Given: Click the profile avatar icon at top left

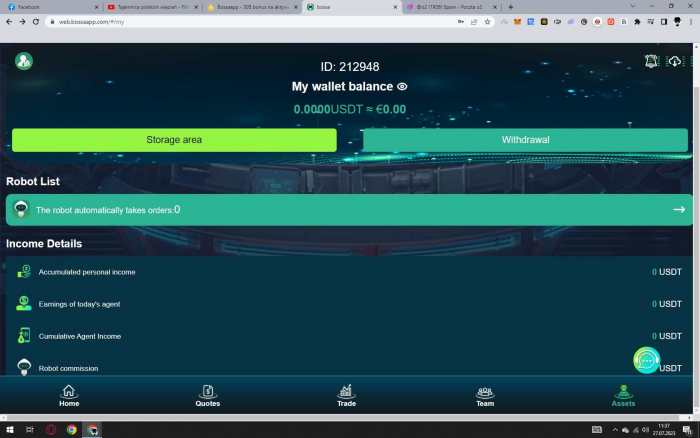Looking at the screenshot, I should [24, 61].
